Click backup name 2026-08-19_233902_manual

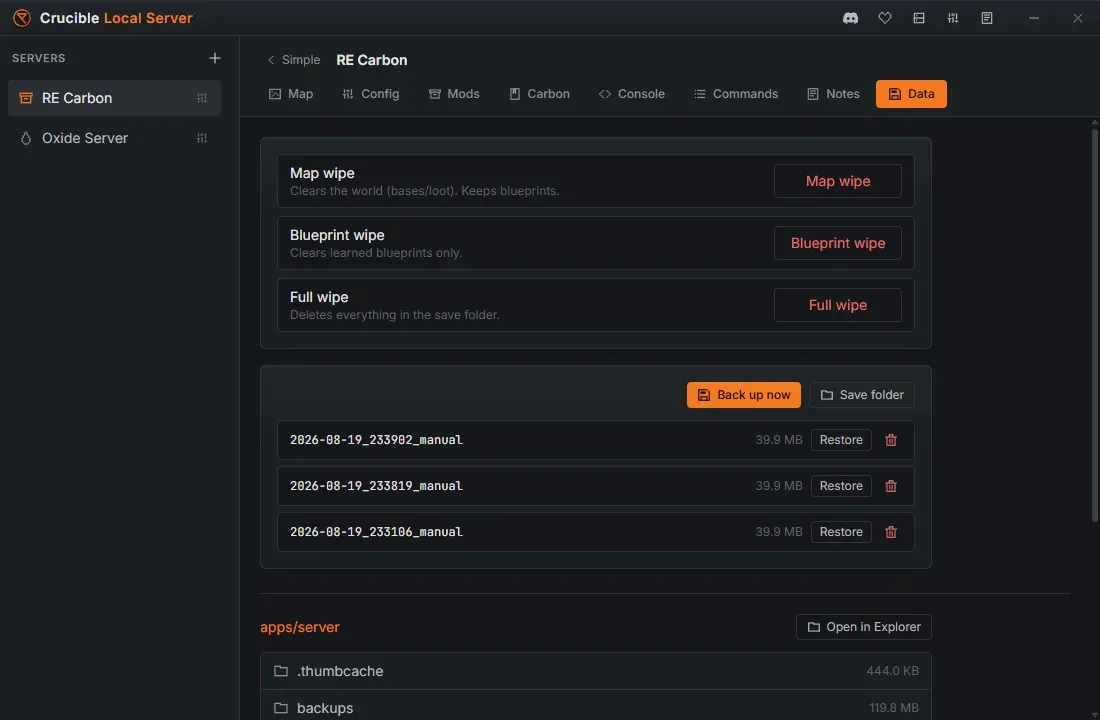click(376, 440)
